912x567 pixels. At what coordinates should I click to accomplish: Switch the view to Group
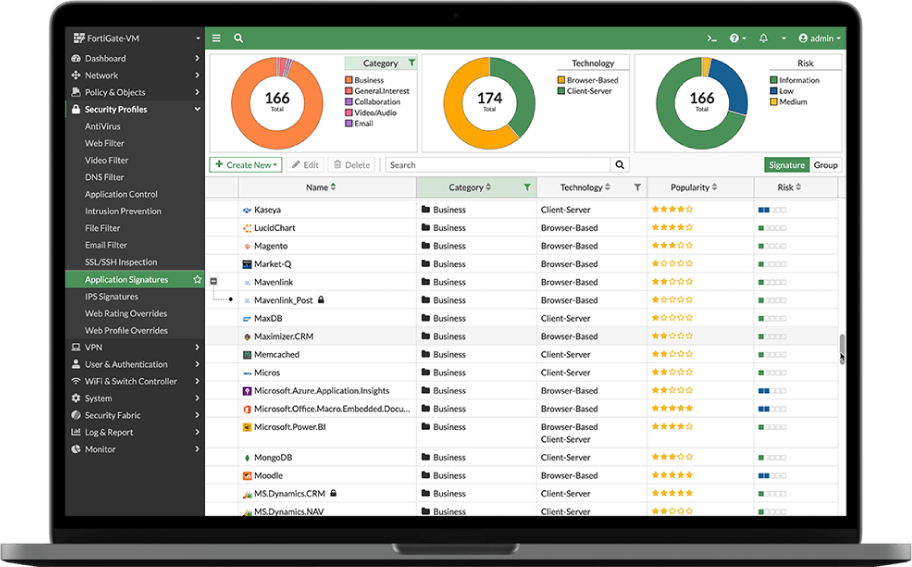[825, 165]
